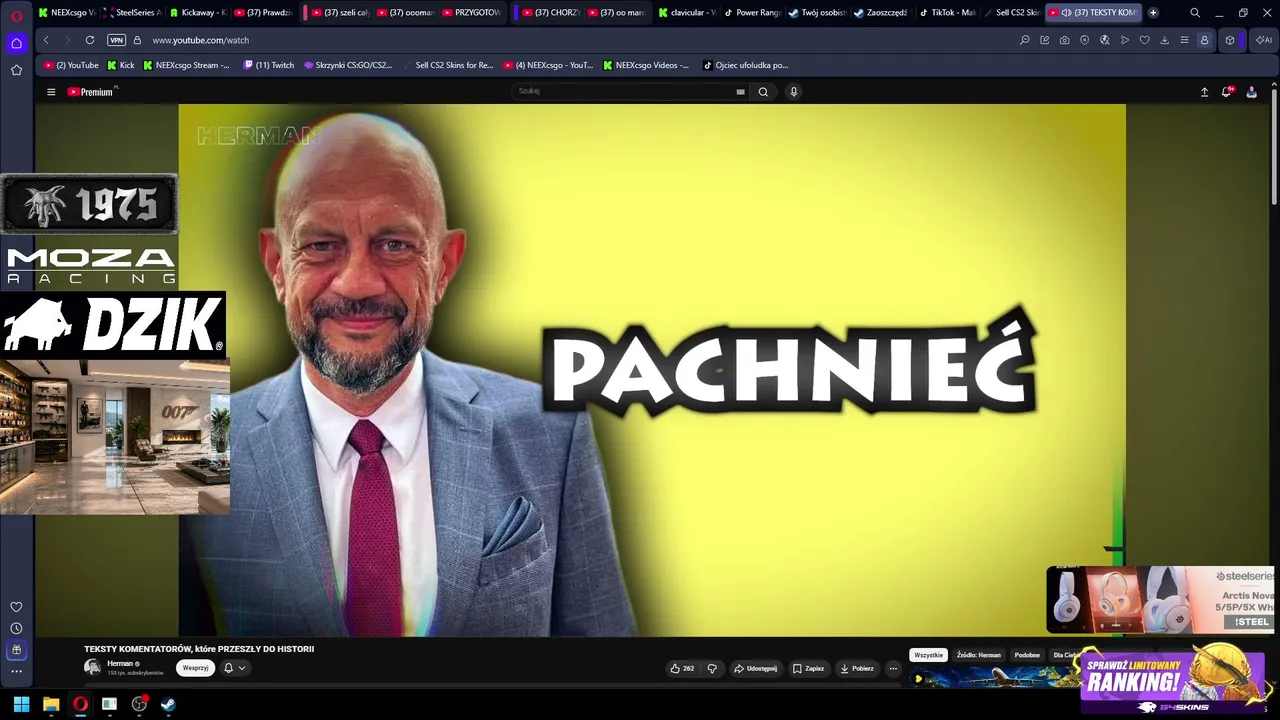
Task: Open the Kick bookmark
Action: [x=120, y=65]
